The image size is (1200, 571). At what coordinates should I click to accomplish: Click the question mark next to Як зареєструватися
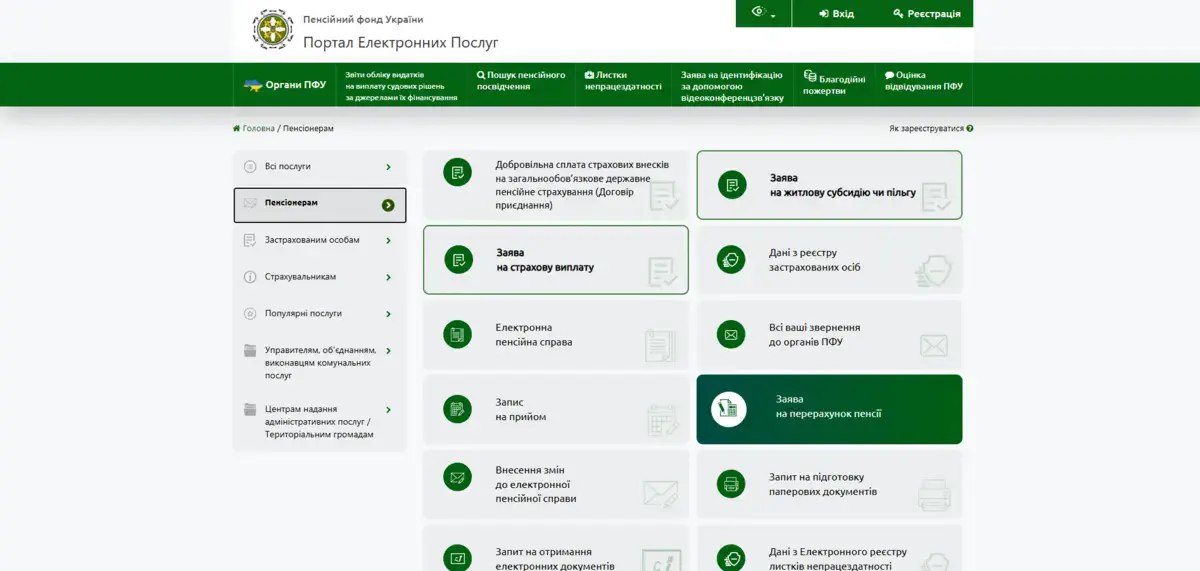970,129
